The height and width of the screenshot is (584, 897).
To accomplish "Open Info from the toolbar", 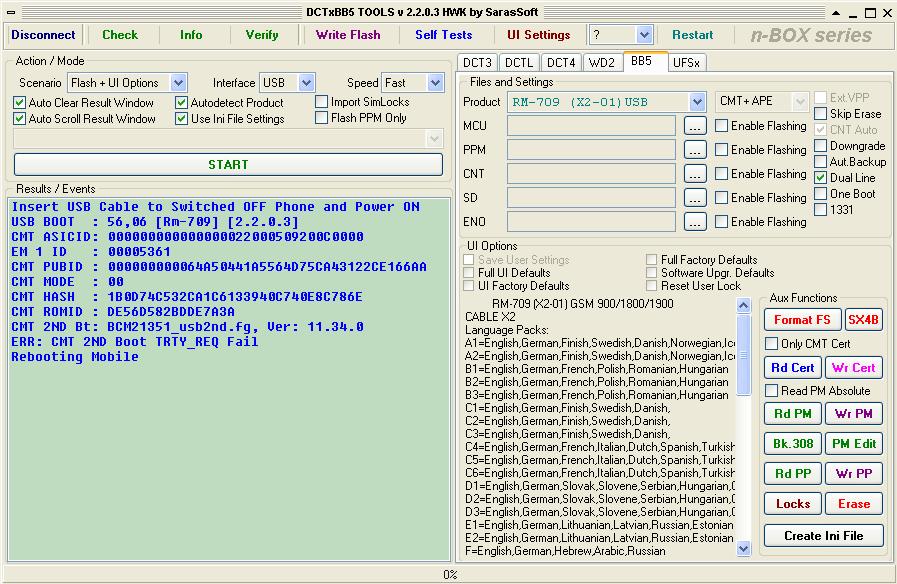I will [191, 35].
